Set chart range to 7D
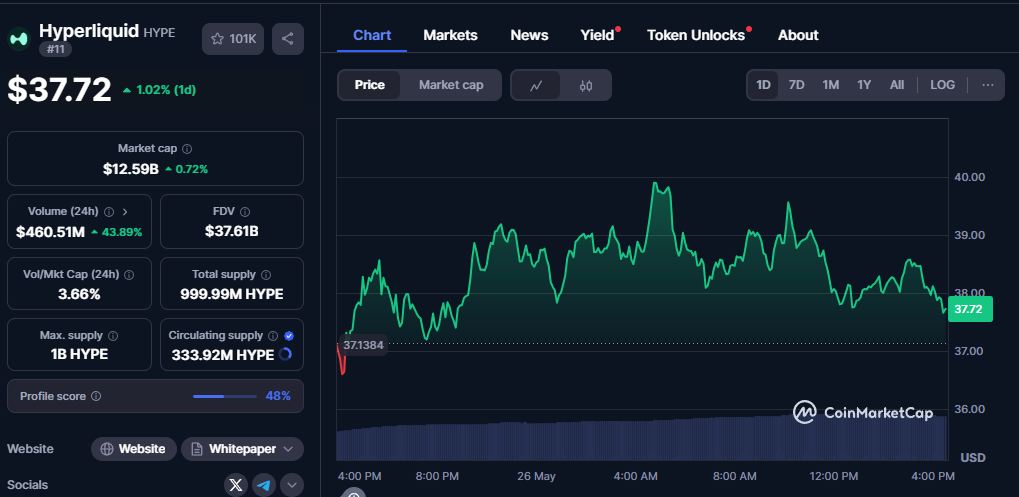The image size is (1019, 497). [796, 85]
